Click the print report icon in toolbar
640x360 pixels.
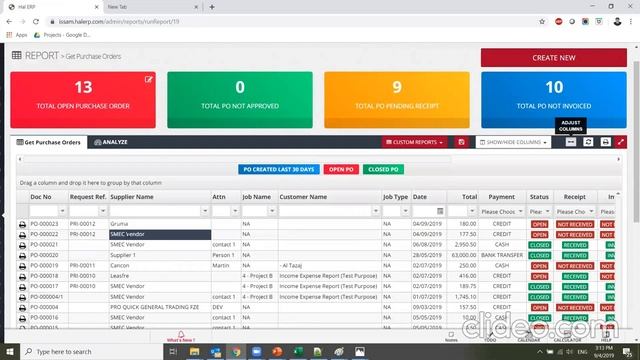point(605,142)
